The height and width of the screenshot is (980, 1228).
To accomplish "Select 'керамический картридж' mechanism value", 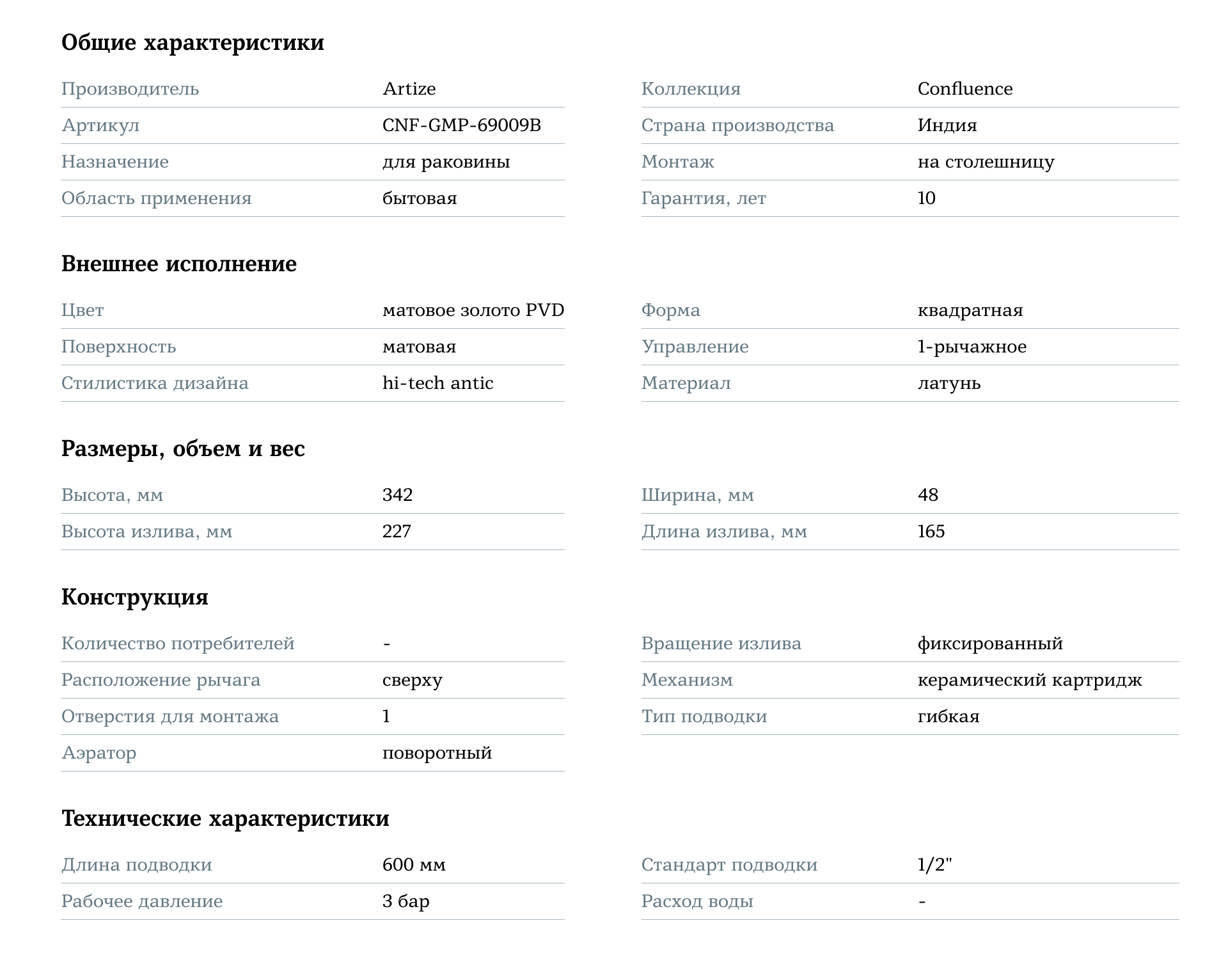I will [x=1029, y=681].
